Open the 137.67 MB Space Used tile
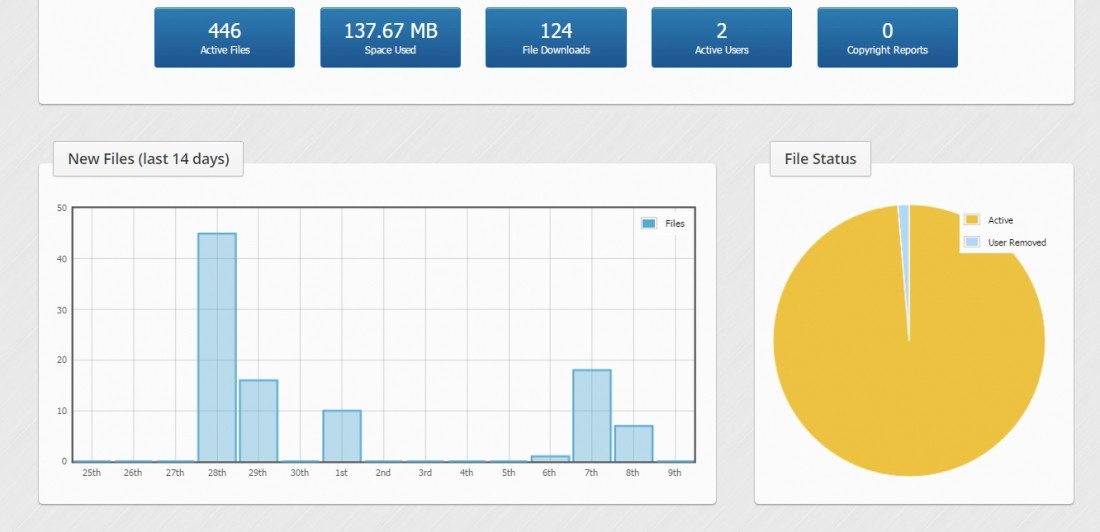Viewport: 1100px width, 532px height. coord(390,38)
